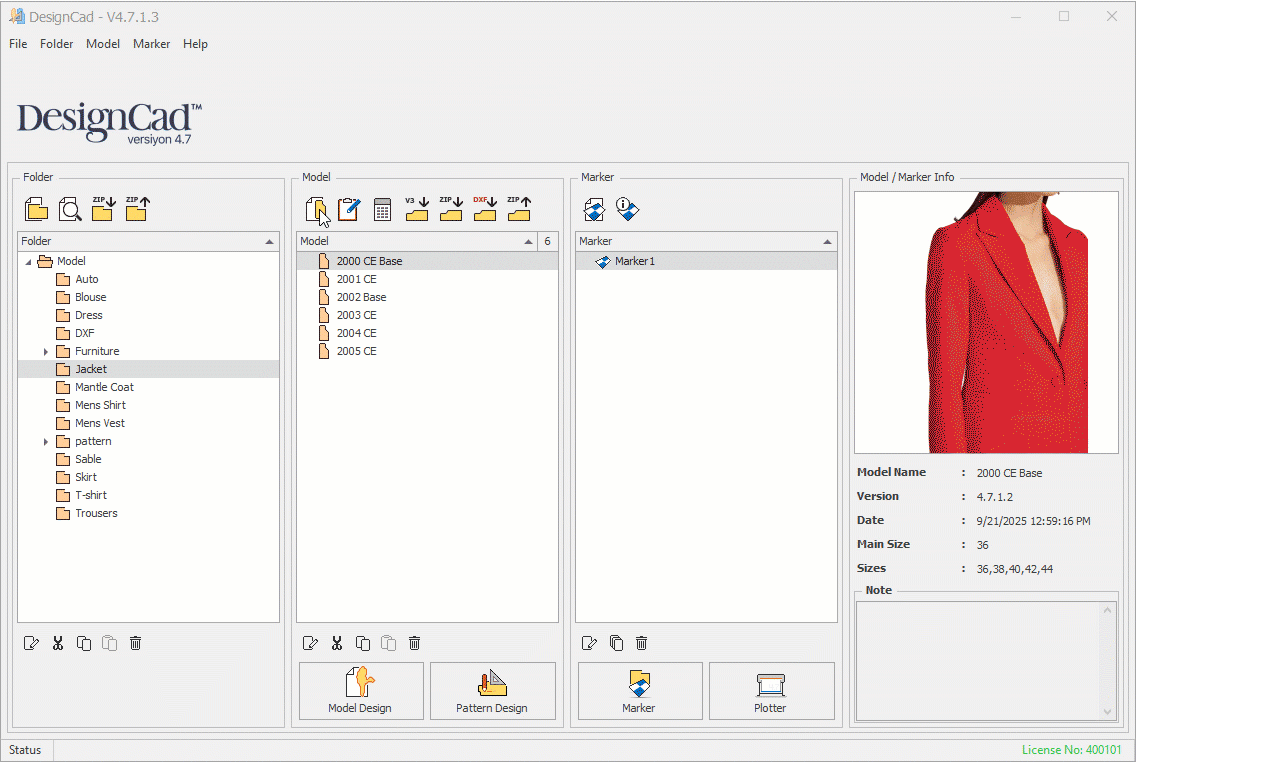Click the delete trash icon under Folder panel
1270x762 pixels.
pos(136,643)
